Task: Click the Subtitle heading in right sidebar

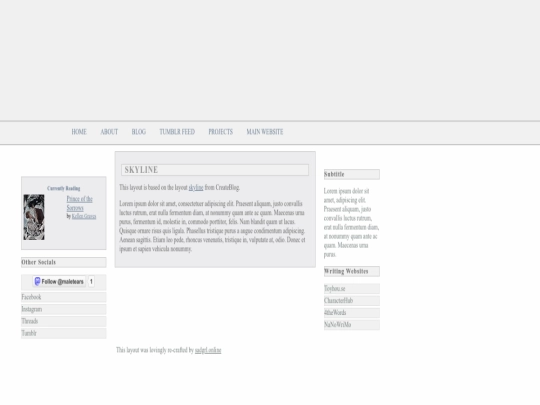Action: click(352, 174)
